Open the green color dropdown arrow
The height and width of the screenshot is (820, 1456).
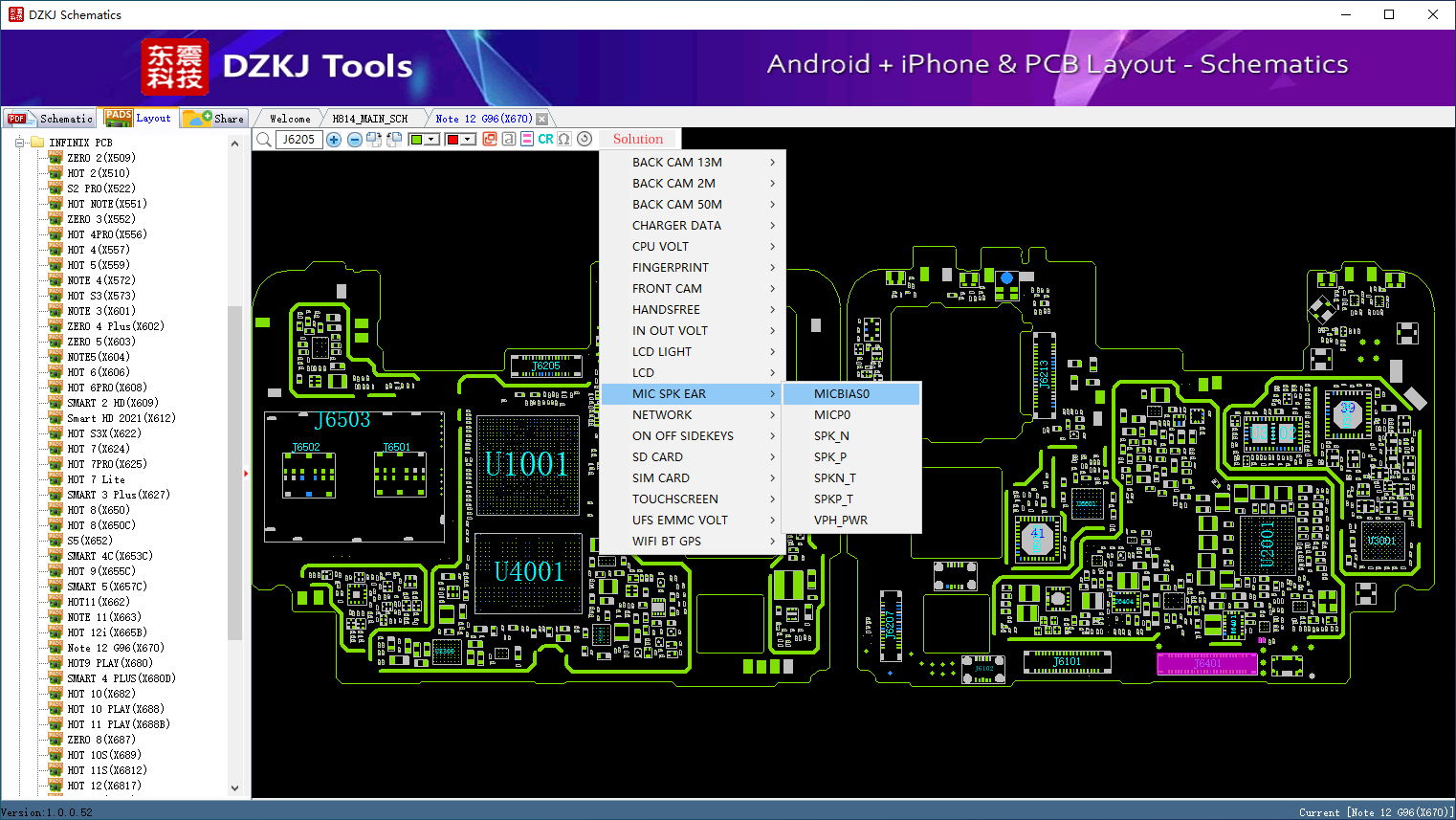coord(432,140)
